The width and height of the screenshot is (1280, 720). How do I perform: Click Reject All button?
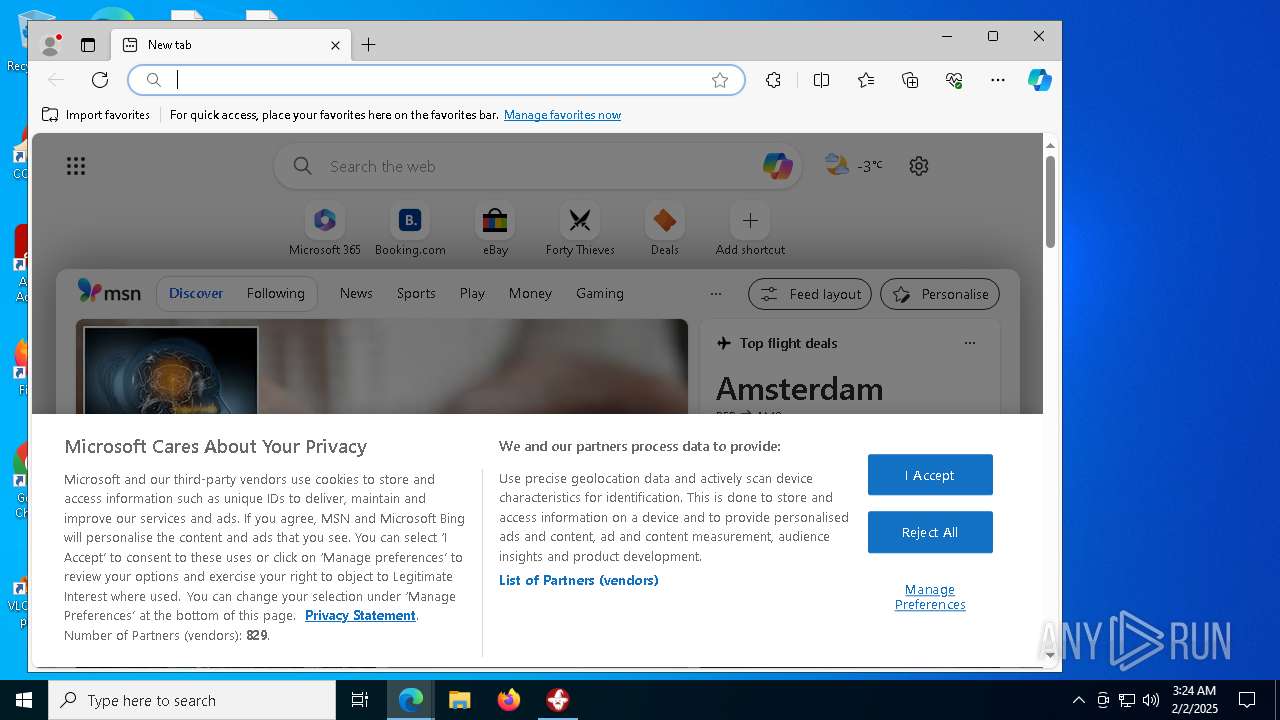click(930, 532)
